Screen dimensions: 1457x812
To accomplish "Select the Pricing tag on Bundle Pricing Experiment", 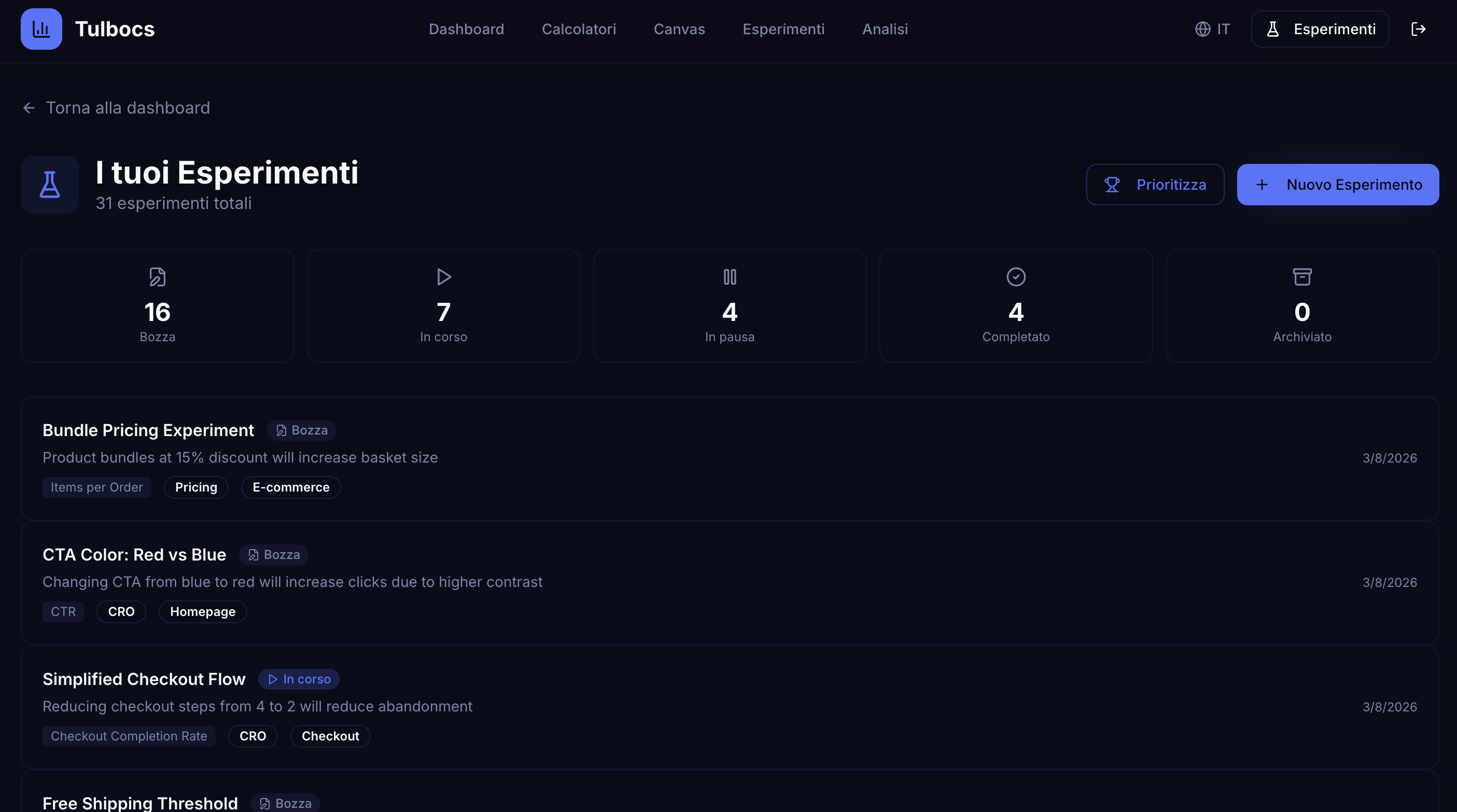I will click(x=195, y=487).
